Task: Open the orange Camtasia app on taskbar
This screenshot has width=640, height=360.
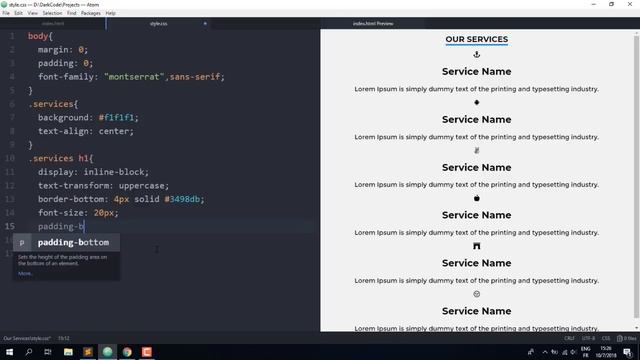Action: tap(147, 352)
